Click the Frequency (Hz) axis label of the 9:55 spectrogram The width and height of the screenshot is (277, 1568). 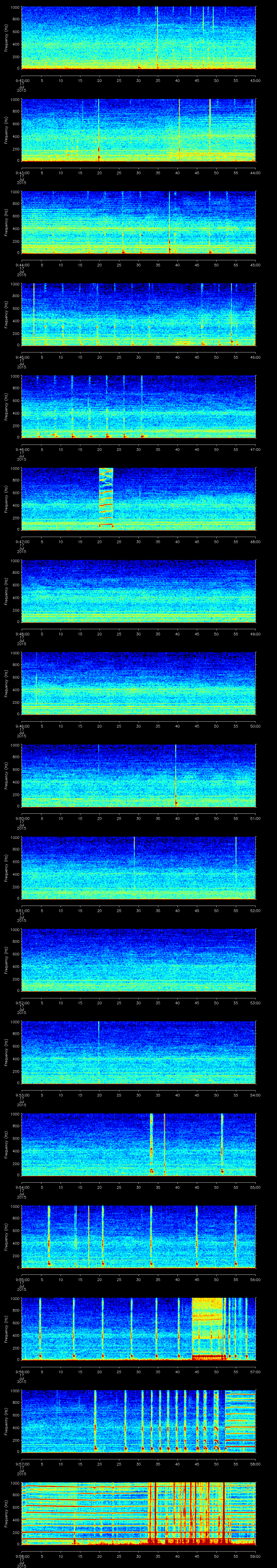coord(7,1237)
